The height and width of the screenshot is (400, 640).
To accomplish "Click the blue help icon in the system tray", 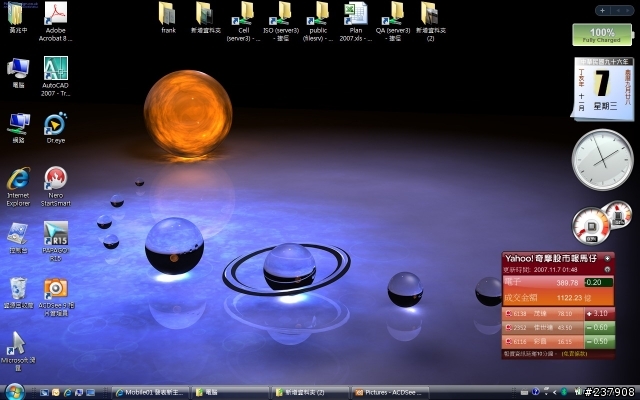I will [536, 392].
